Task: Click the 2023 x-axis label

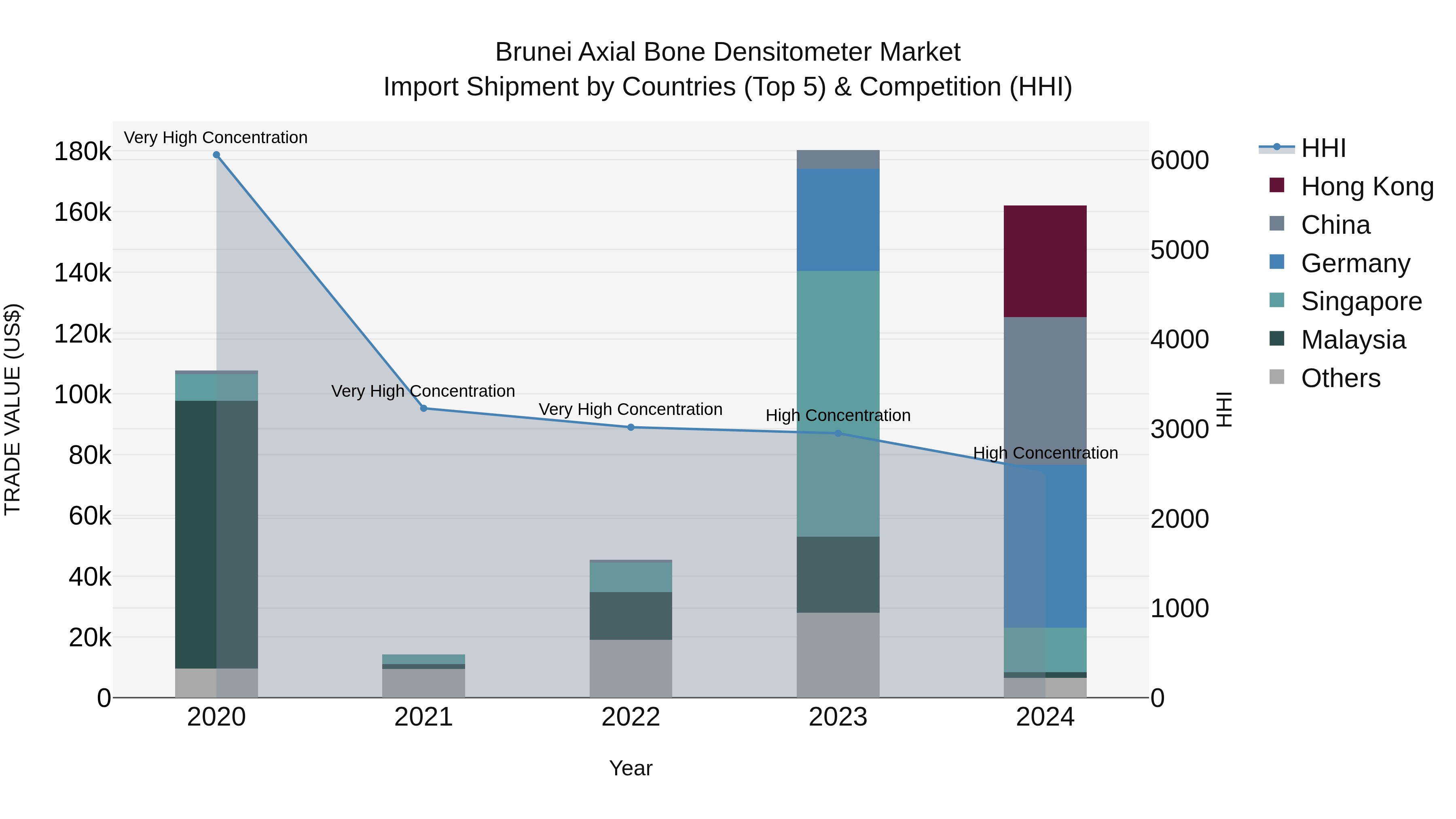Action: (838, 717)
